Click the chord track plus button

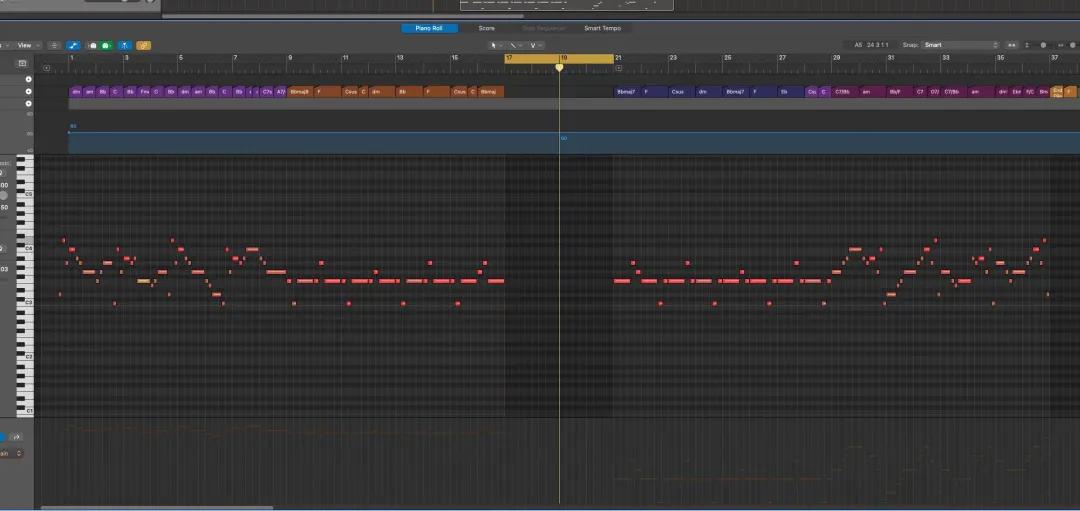click(x=28, y=92)
